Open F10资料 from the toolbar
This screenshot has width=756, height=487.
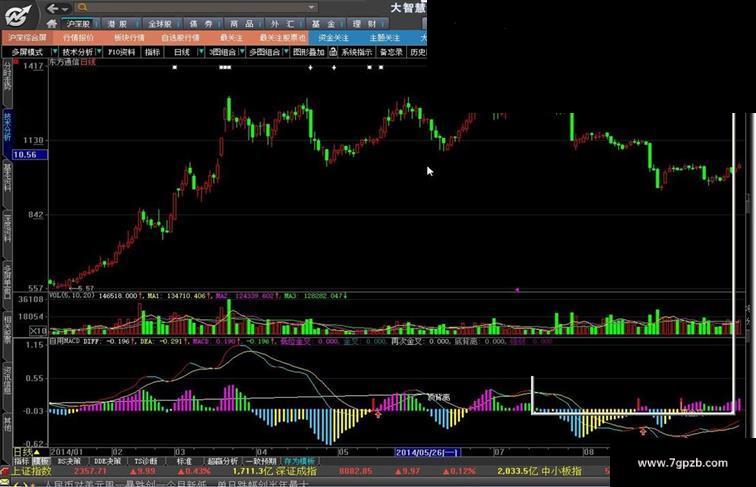click(x=122, y=52)
